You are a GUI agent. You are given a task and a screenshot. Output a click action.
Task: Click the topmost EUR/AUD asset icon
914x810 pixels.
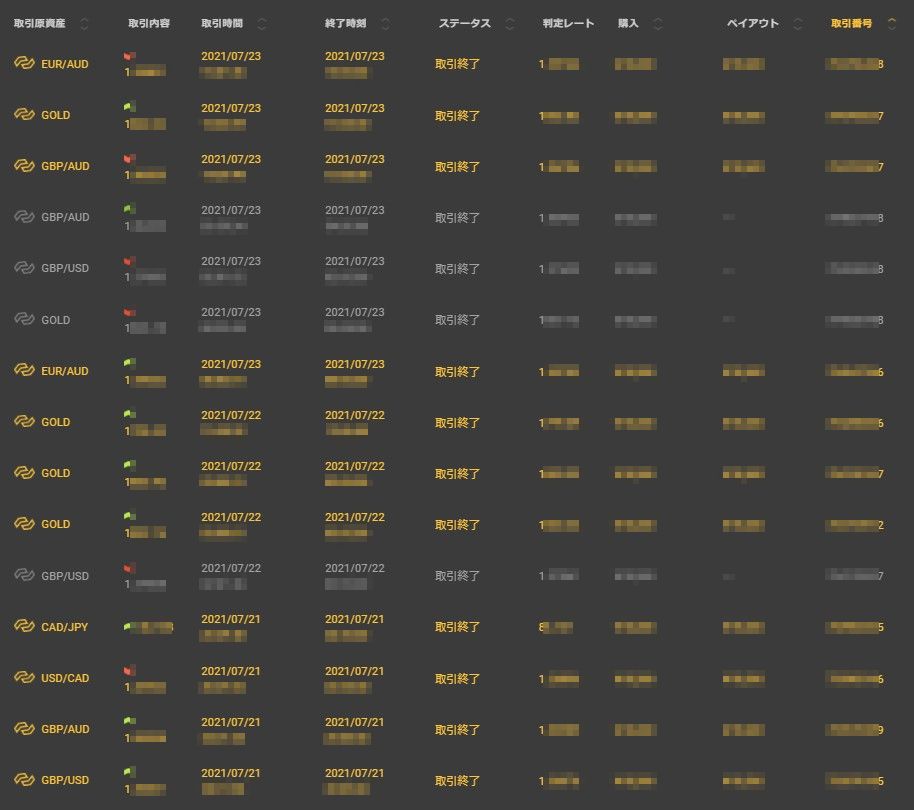24,64
